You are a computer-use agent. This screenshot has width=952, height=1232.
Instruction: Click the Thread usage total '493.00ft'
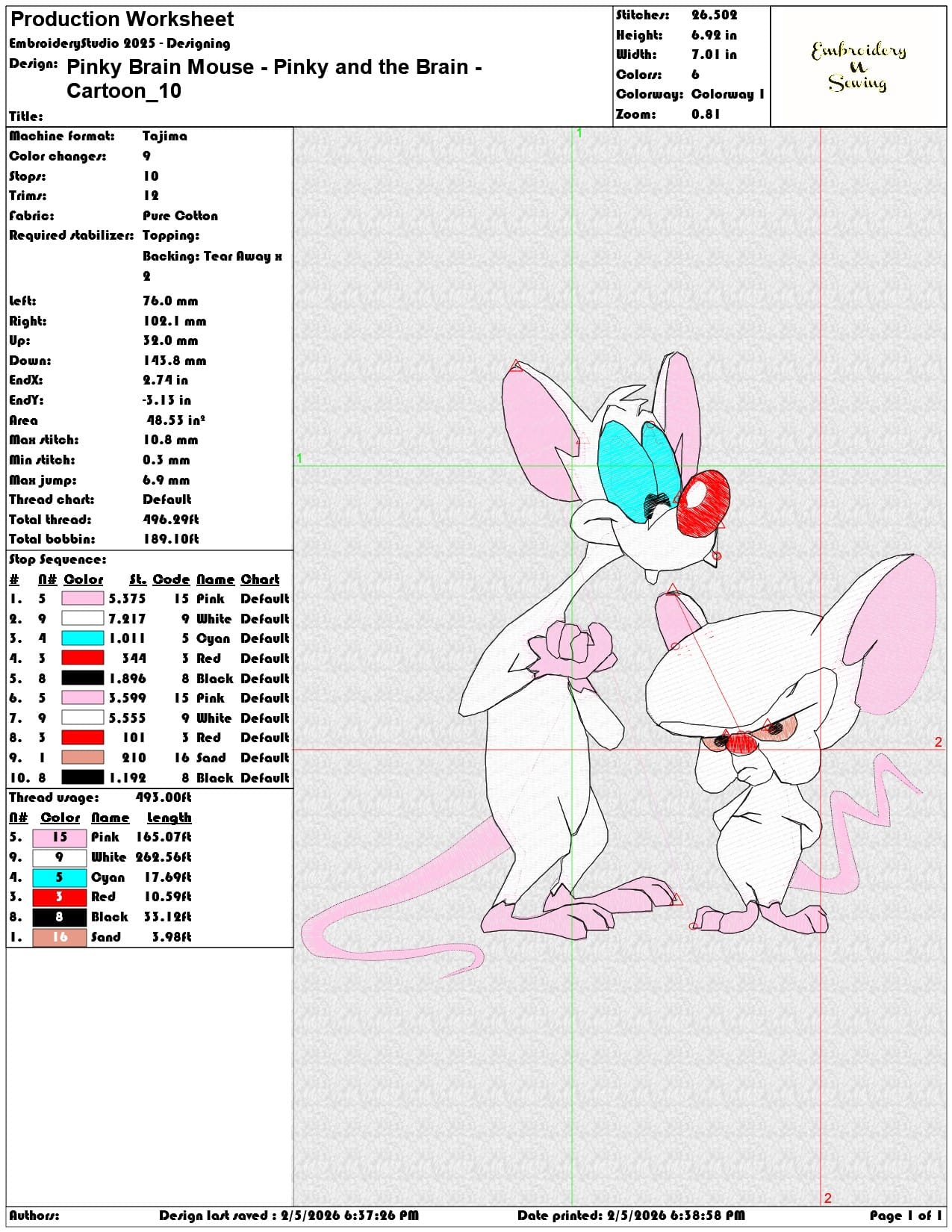pyautogui.click(x=164, y=797)
